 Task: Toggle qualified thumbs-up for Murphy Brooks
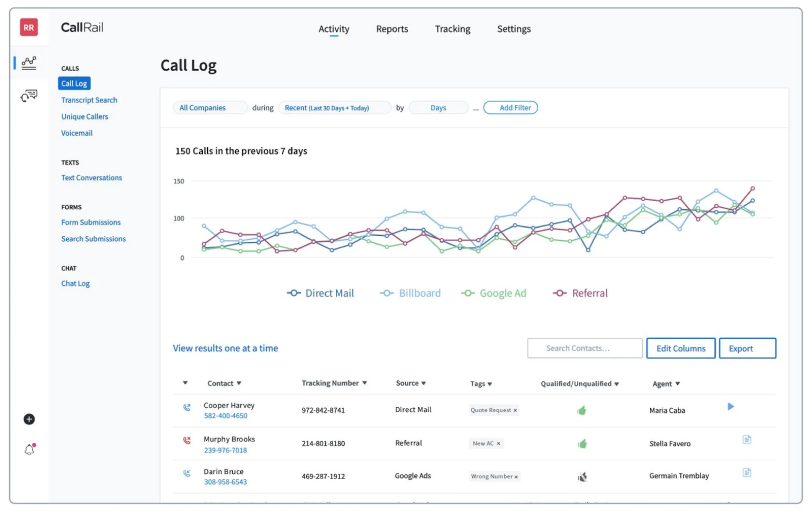[x=582, y=443]
